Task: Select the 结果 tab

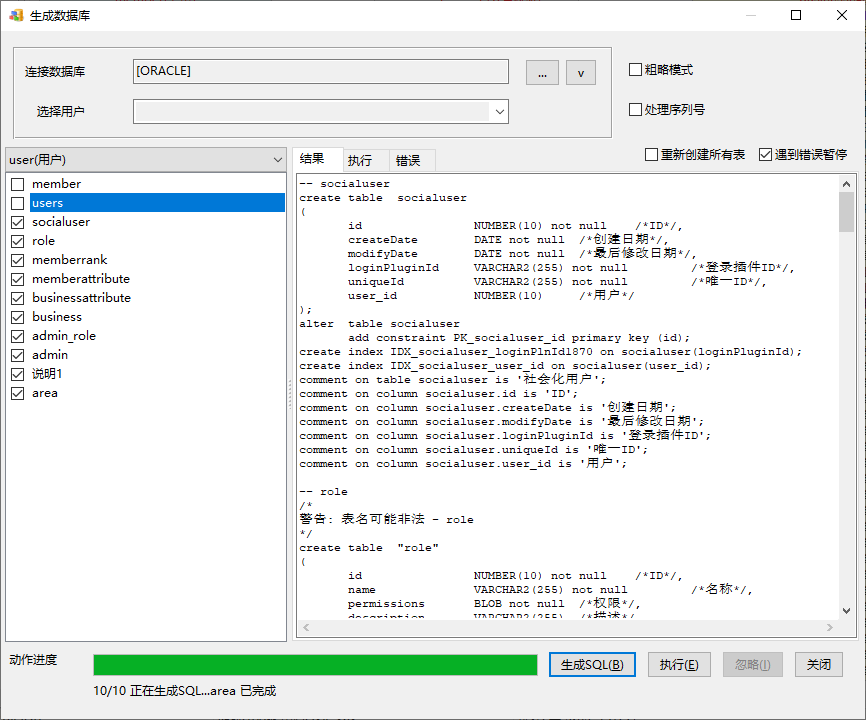Action: (313, 159)
